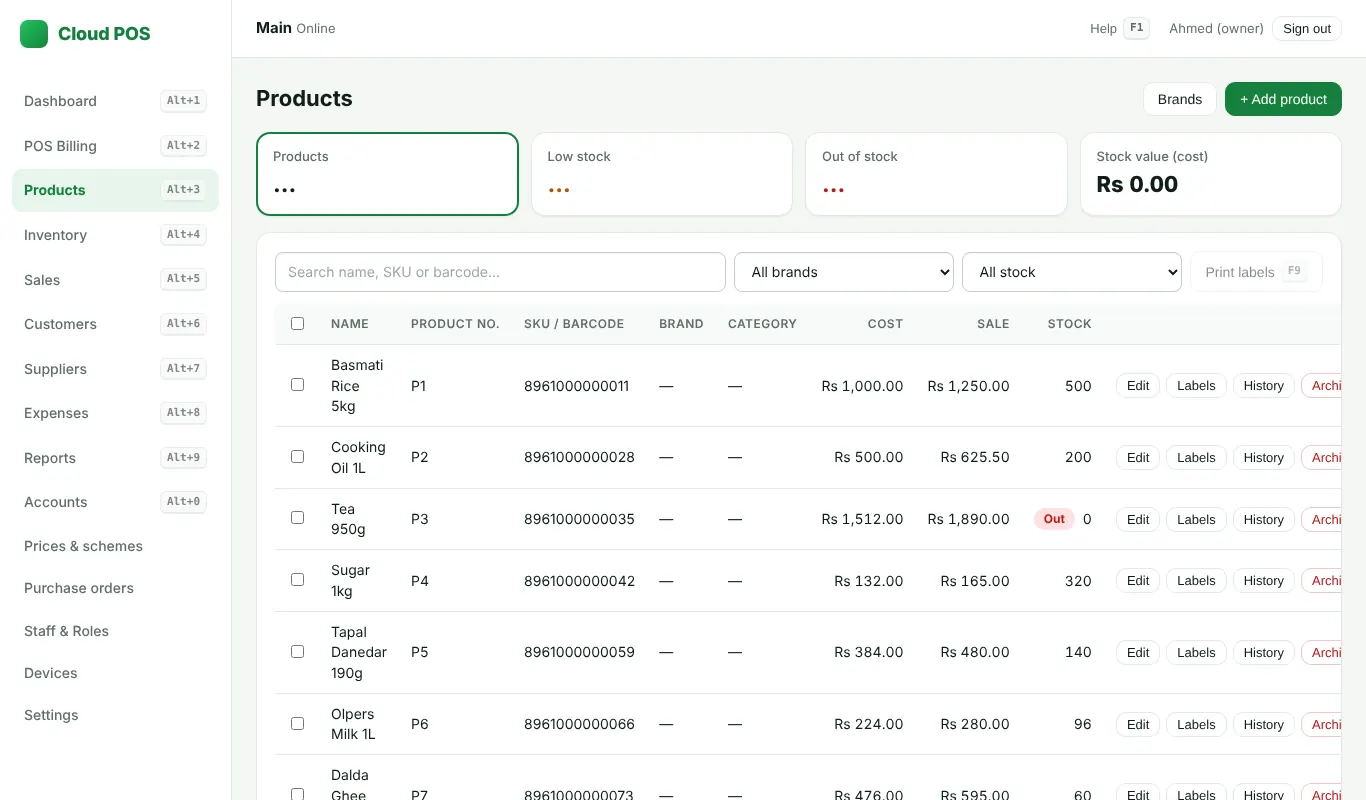Select the Low stock summary card

click(x=662, y=174)
